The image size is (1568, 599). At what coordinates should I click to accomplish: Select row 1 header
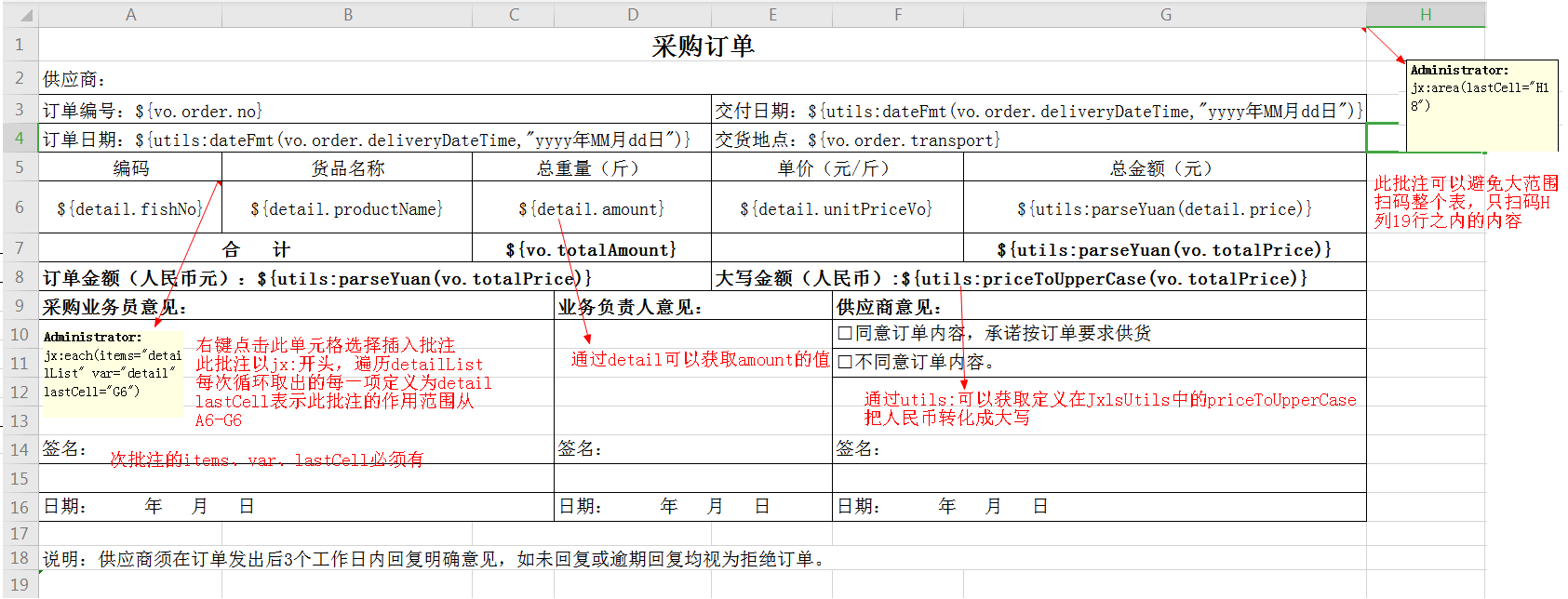pyautogui.click(x=20, y=45)
